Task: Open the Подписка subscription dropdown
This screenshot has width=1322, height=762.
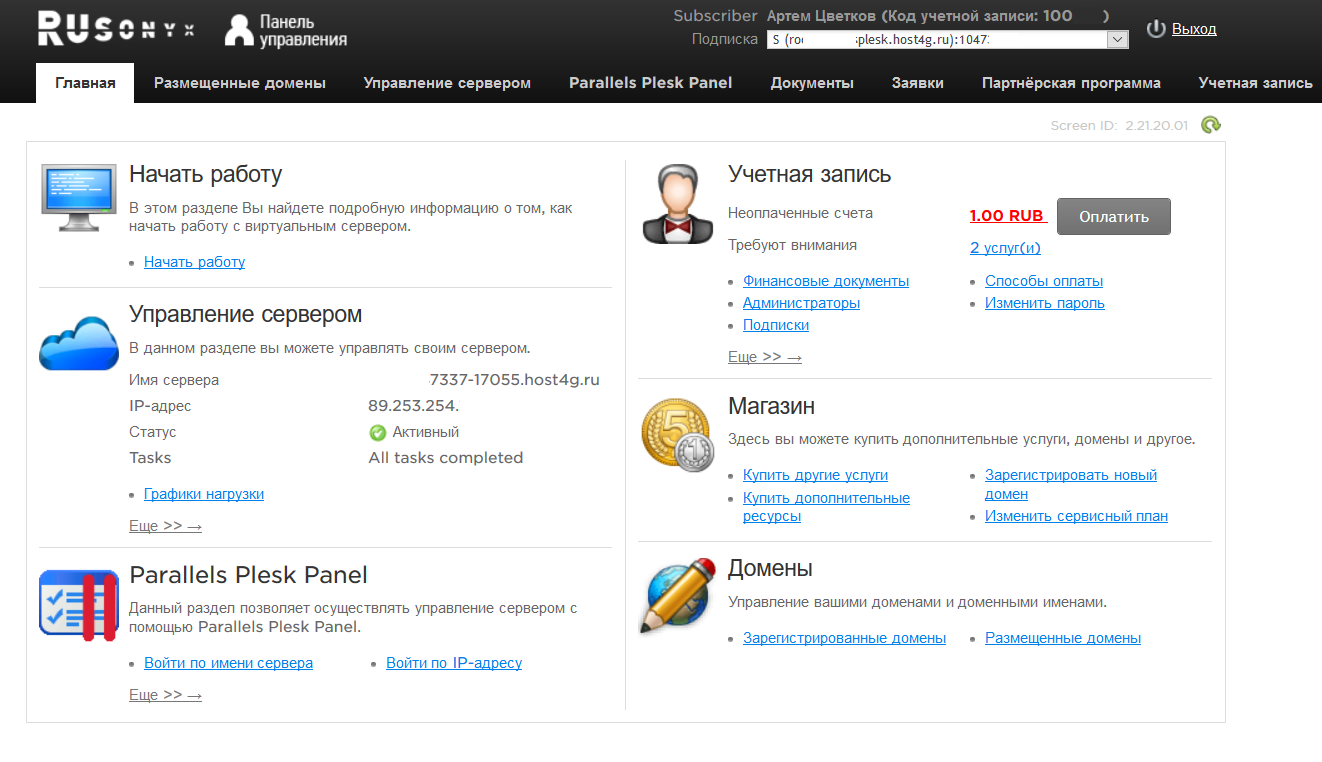Action: coord(948,40)
